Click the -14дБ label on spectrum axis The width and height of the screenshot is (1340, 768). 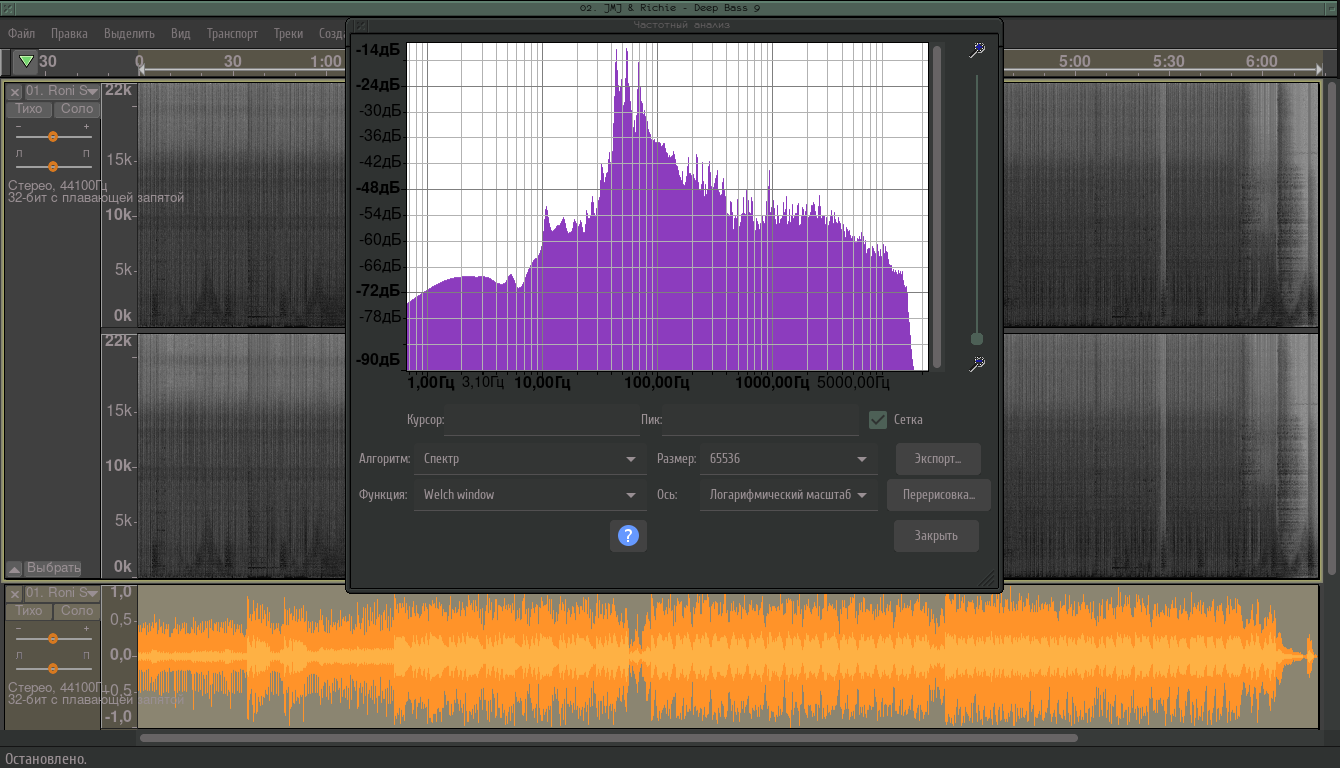click(x=378, y=50)
